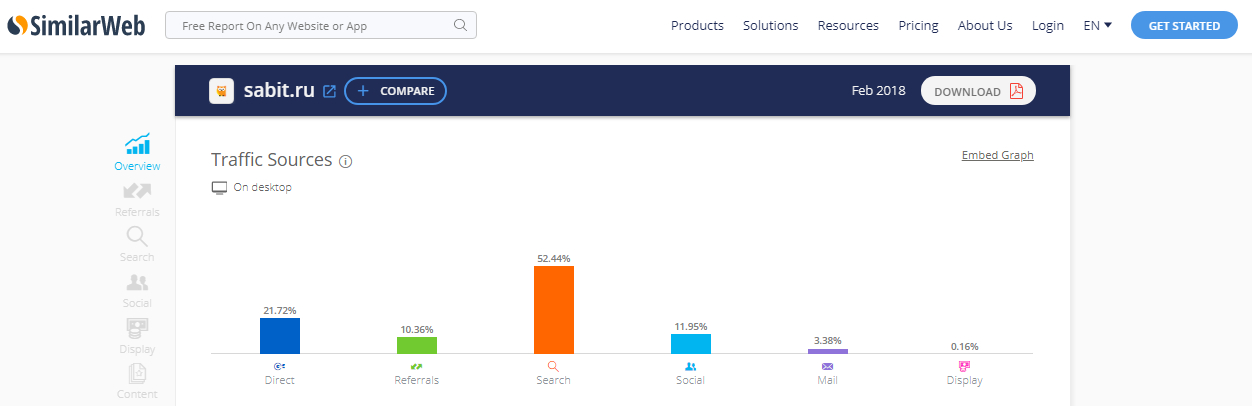Expand the EN language dropdown
Screen dimensions: 1252x406
(x=1098, y=26)
